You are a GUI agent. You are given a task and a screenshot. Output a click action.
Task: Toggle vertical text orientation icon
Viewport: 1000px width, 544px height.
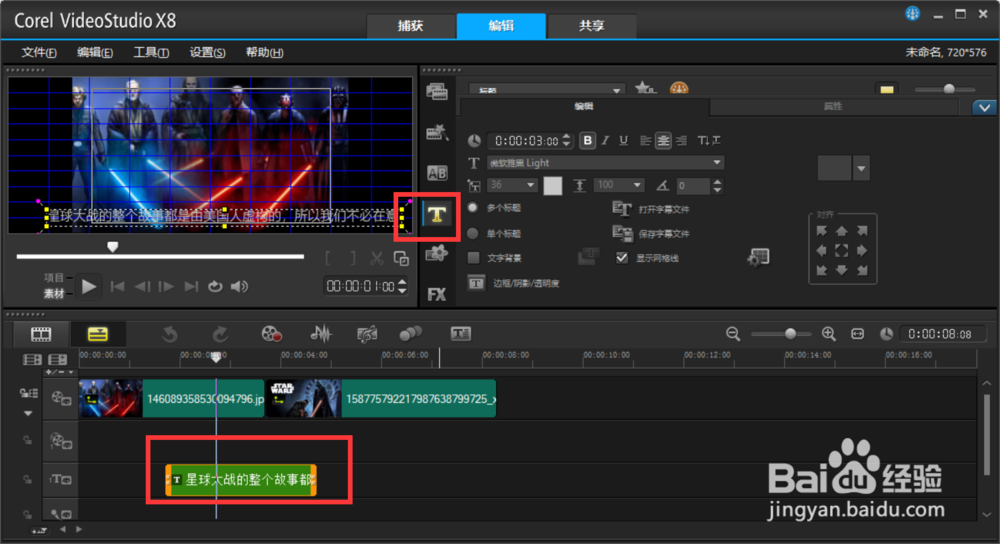(709, 140)
